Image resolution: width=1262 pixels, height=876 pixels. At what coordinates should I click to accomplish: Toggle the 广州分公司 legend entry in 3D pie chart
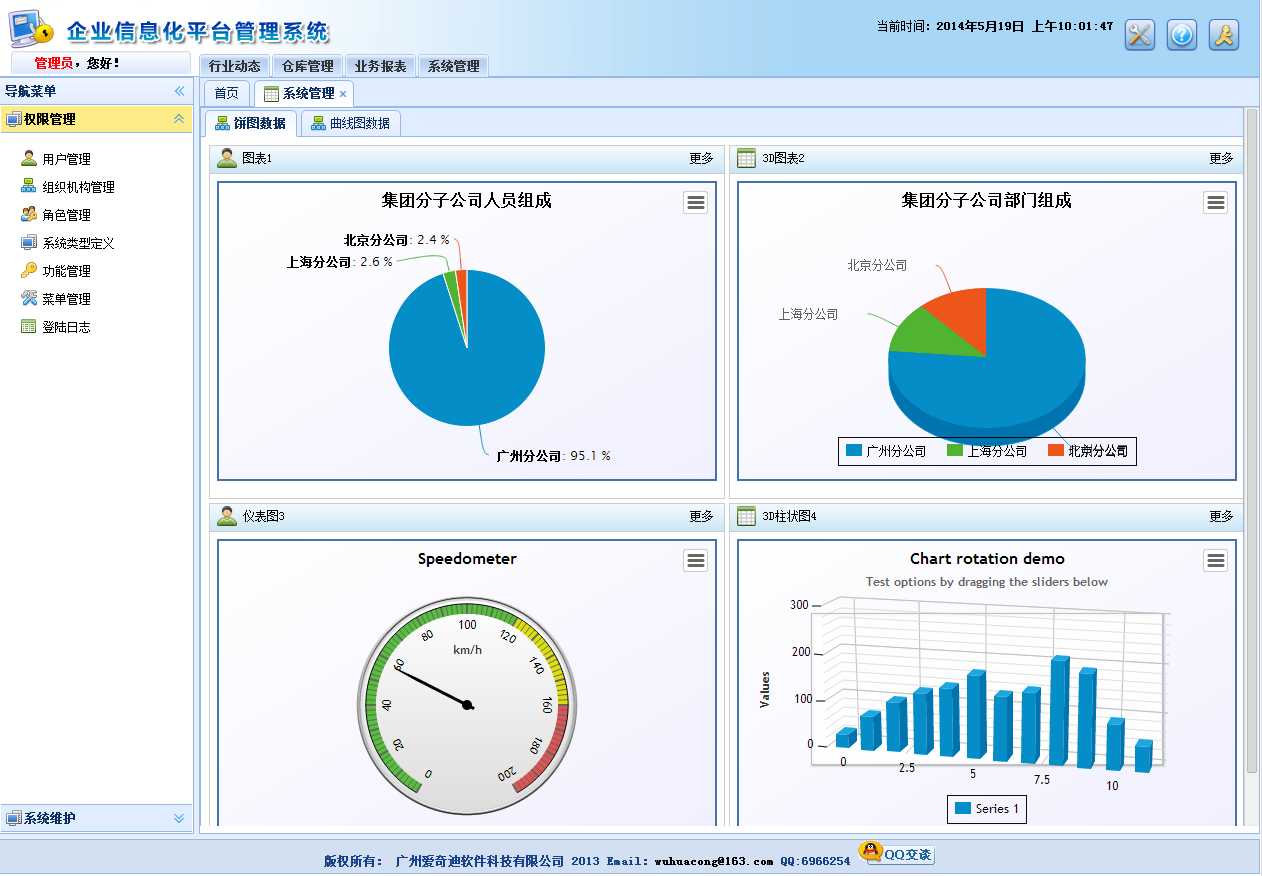[x=886, y=451]
